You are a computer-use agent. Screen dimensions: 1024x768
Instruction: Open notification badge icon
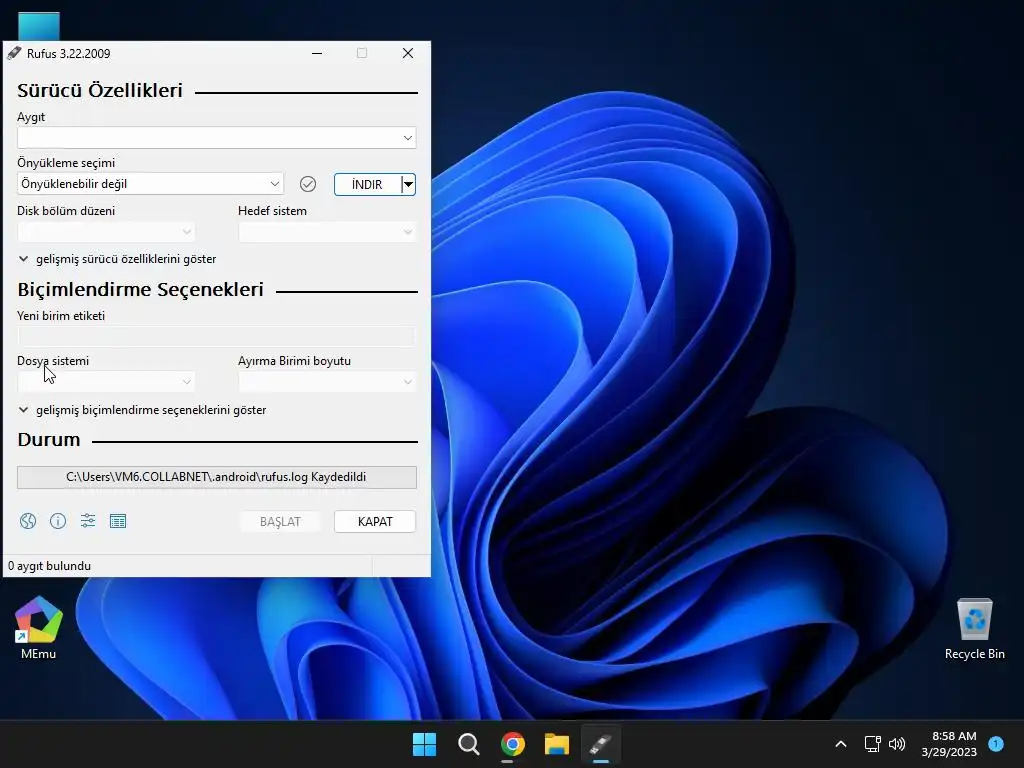(997, 744)
